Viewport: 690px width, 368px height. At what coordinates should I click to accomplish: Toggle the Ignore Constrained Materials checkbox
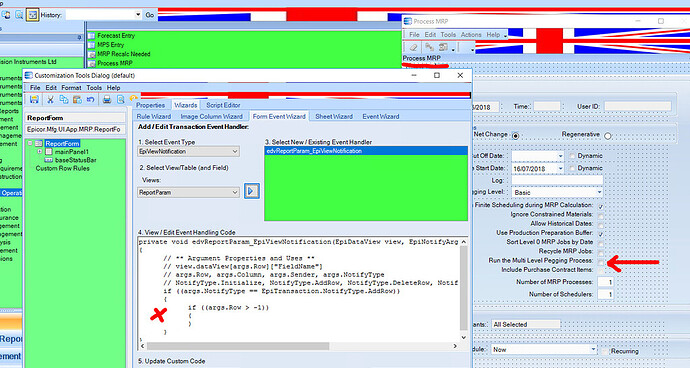coord(601,215)
